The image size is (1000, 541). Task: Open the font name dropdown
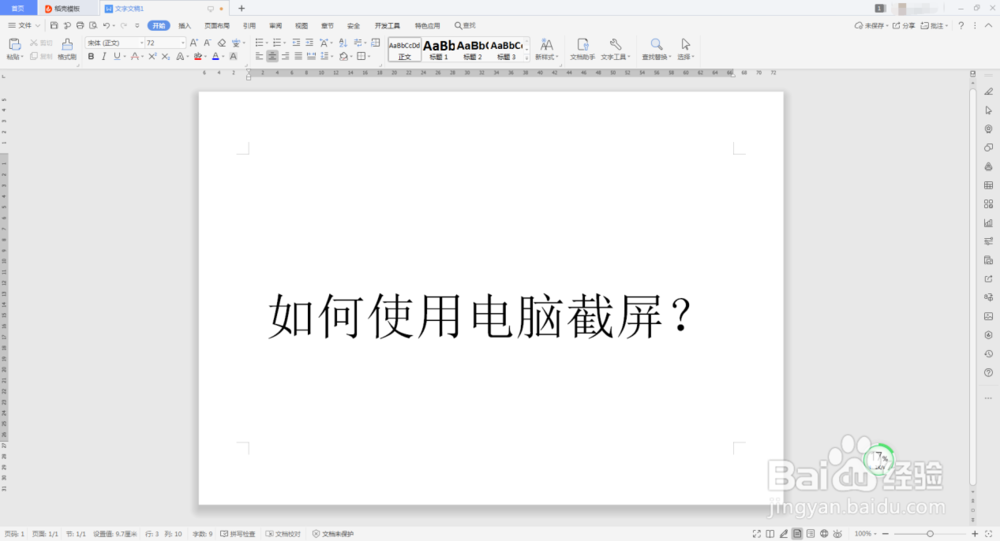[142, 43]
